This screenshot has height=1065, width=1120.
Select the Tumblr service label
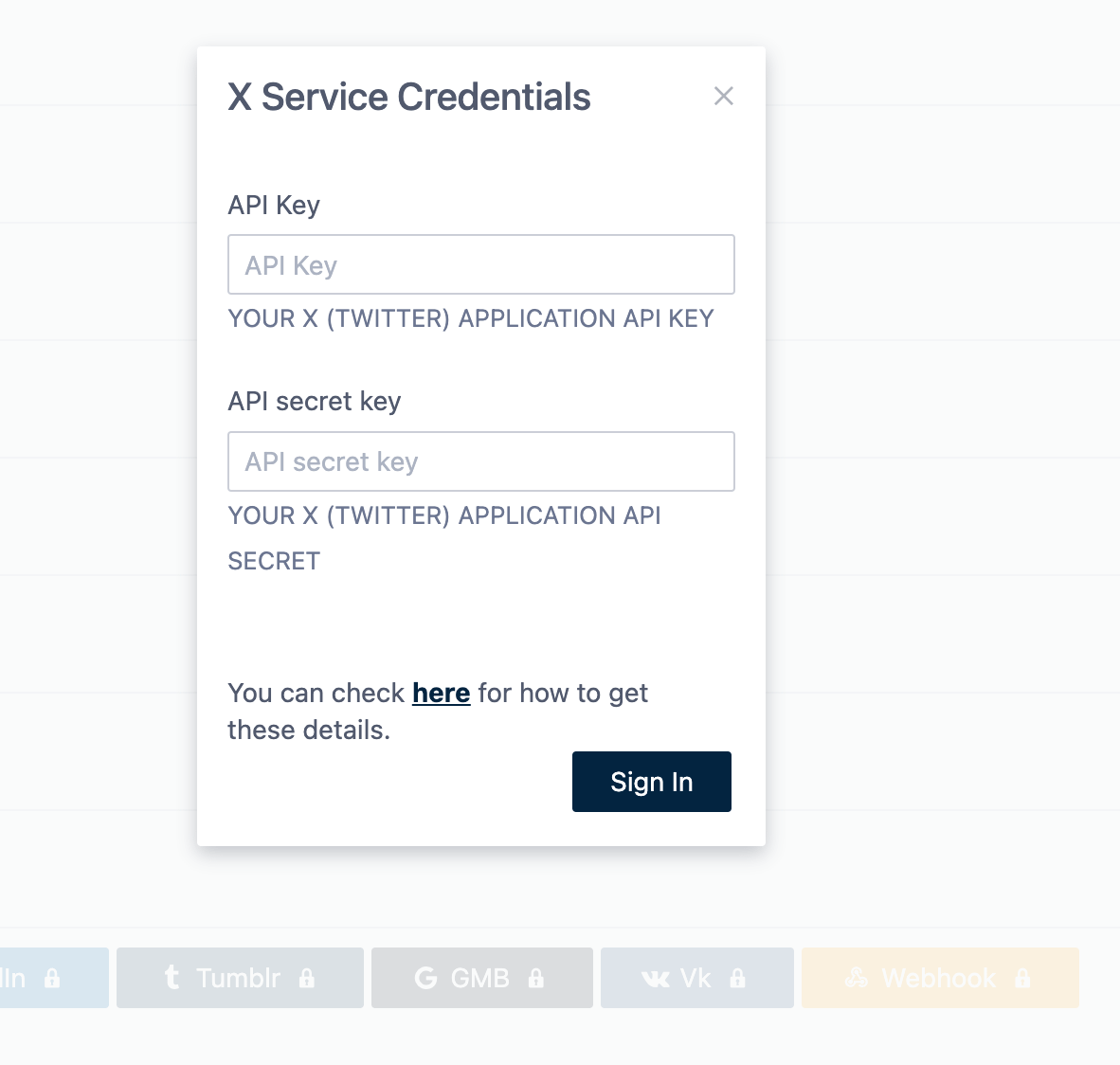[x=239, y=978]
